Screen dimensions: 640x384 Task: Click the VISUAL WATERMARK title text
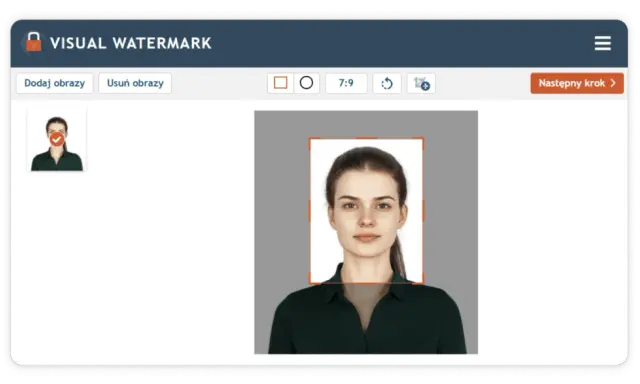[x=131, y=43]
